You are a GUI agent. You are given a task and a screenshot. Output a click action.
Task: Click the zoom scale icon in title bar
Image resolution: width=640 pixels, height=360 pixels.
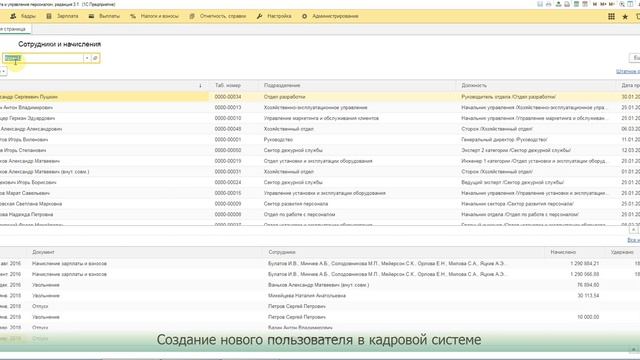click(x=622, y=4)
